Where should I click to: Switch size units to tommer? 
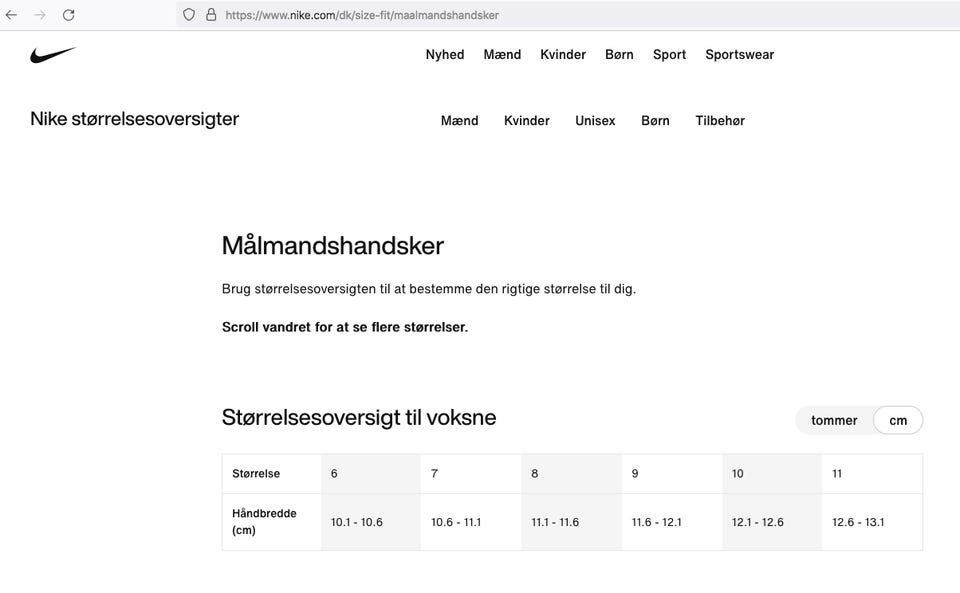click(x=834, y=420)
